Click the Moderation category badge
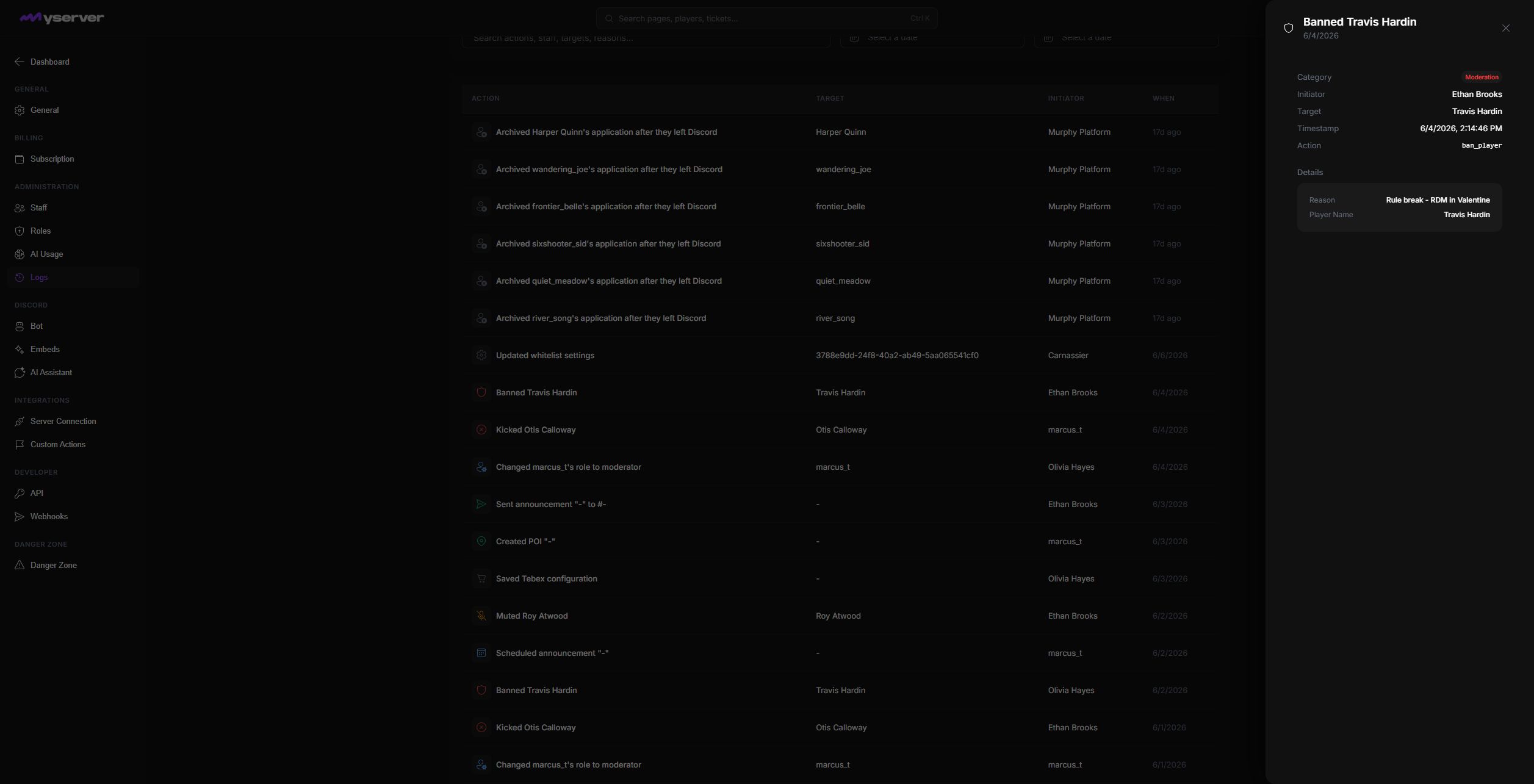This screenshot has width=1534, height=784. tap(1482, 77)
